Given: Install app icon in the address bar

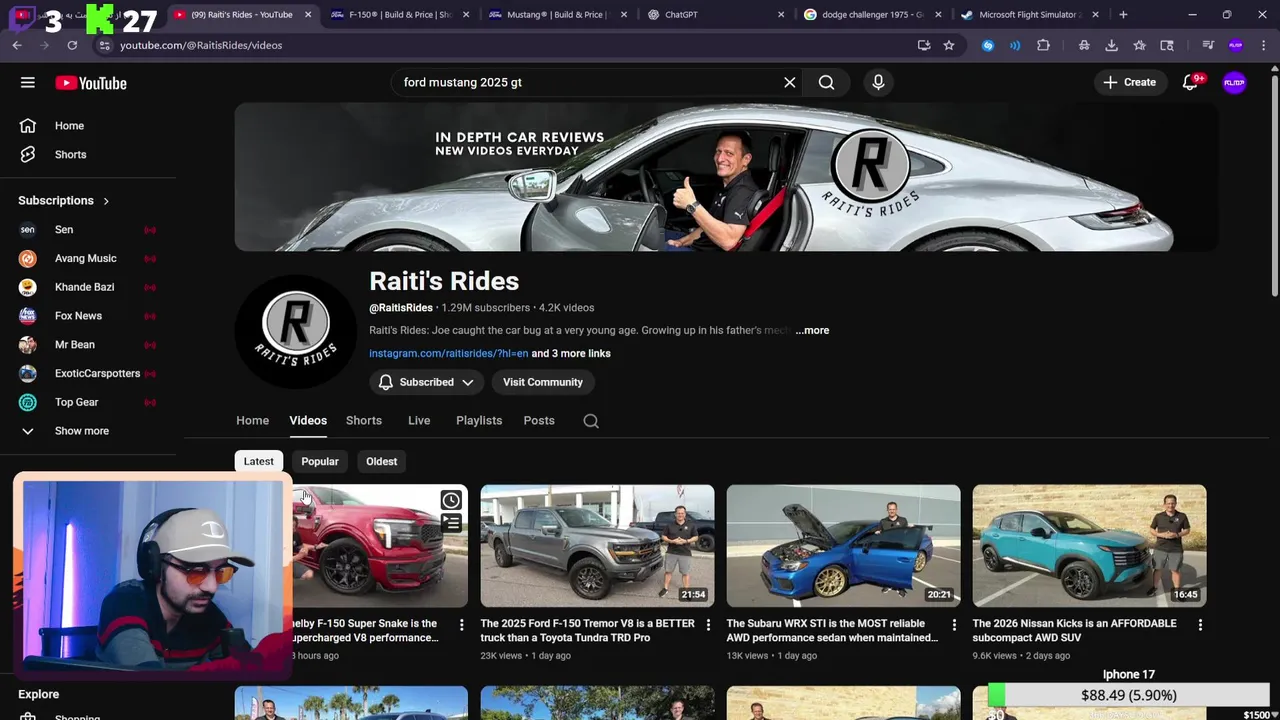Looking at the screenshot, I should 923,45.
